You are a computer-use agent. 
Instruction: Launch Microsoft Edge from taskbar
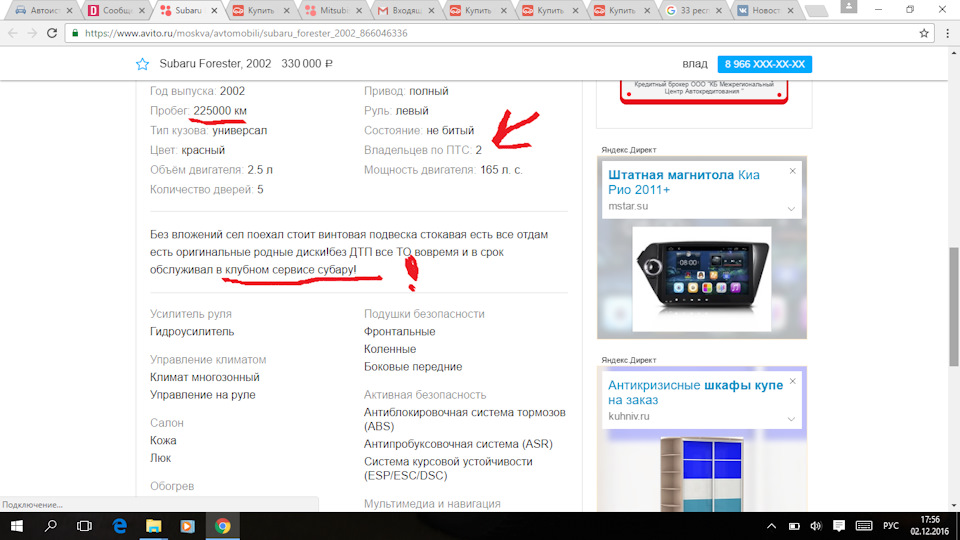pyautogui.click(x=119, y=526)
